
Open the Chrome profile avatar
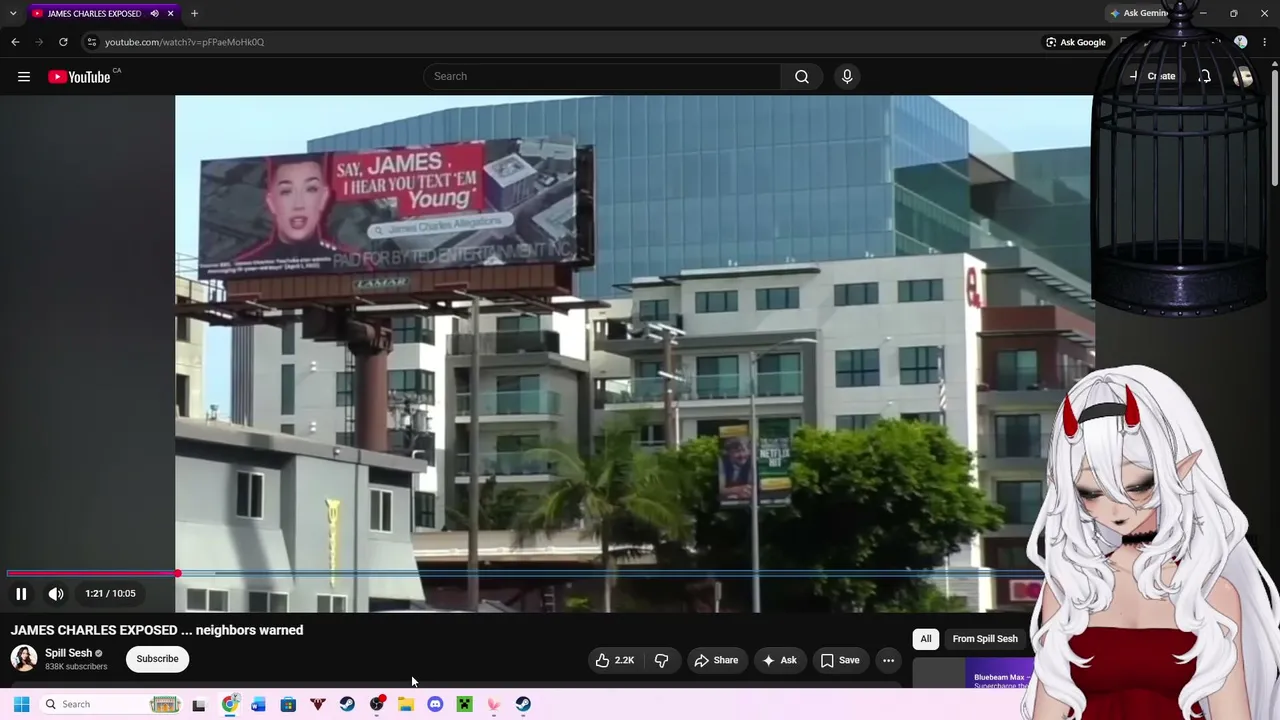[x=1241, y=42]
